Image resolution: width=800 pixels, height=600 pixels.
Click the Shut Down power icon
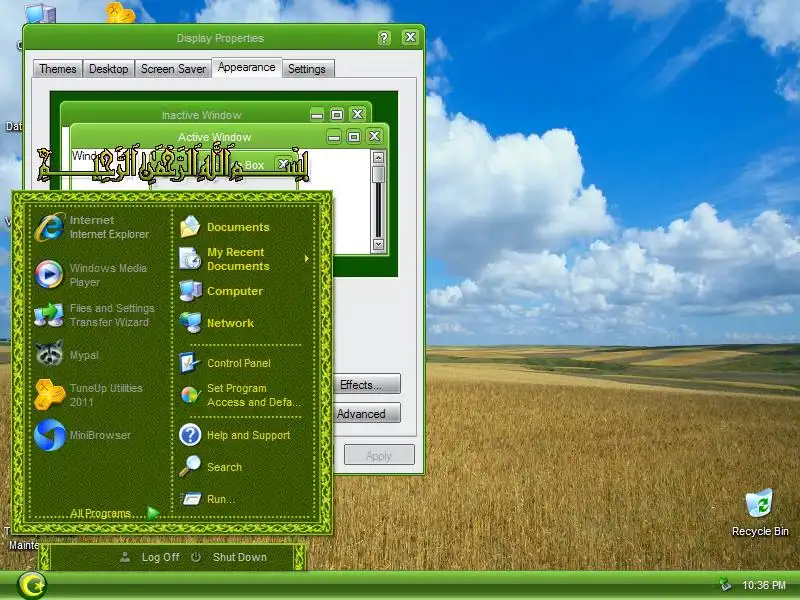pos(196,557)
